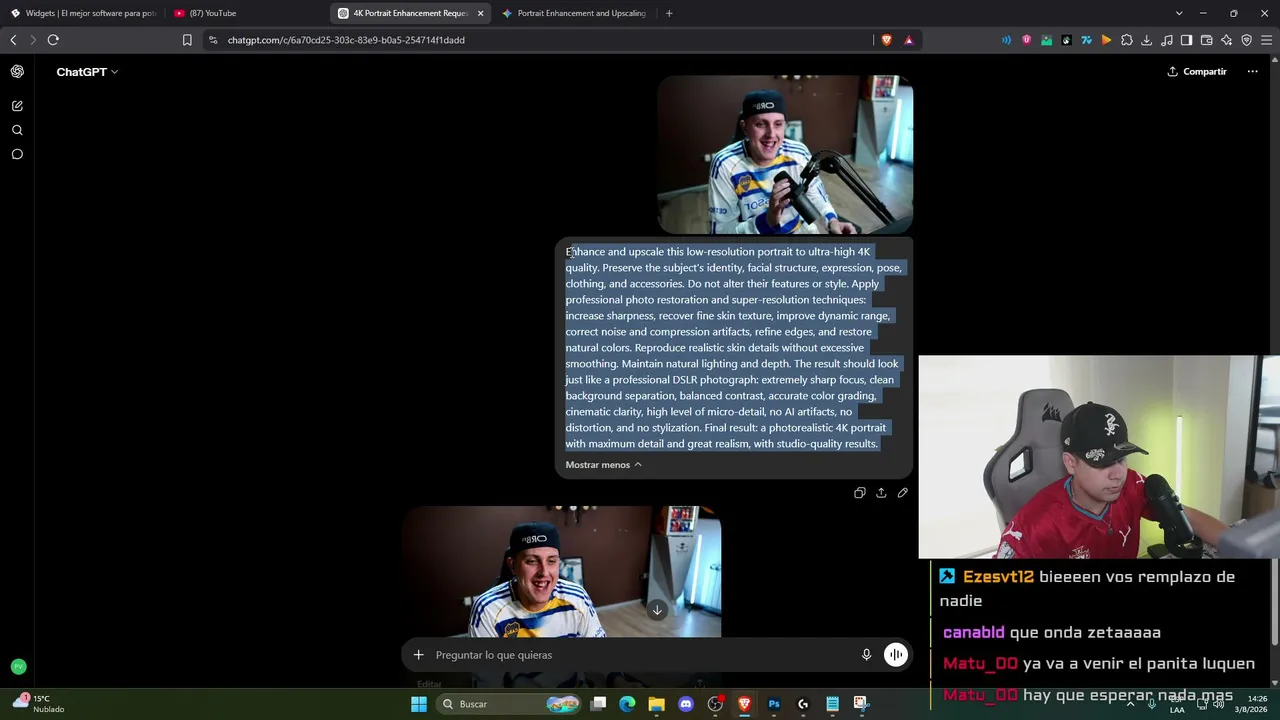The height and width of the screenshot is (720, 1280).
Task: Click the Compartir share button
Action: click(1197, 72)
